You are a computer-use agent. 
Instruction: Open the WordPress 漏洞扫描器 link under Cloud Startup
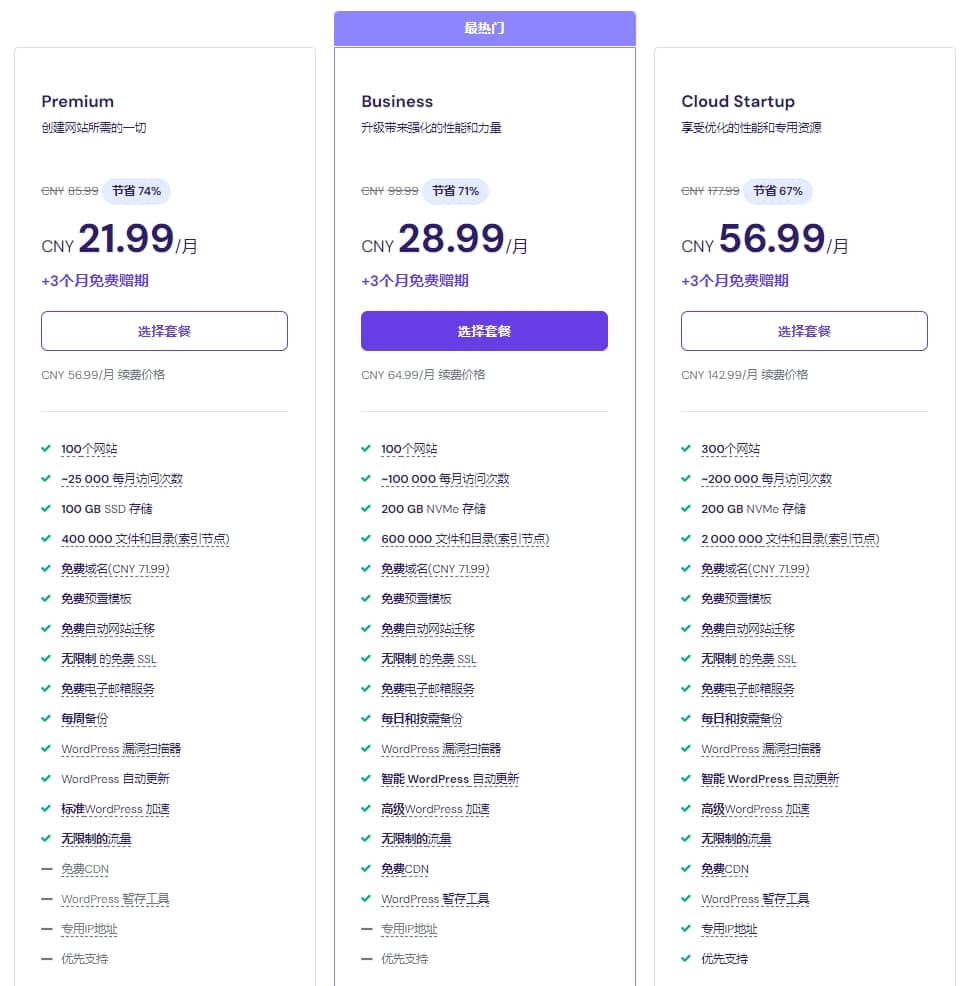point(761,749)
